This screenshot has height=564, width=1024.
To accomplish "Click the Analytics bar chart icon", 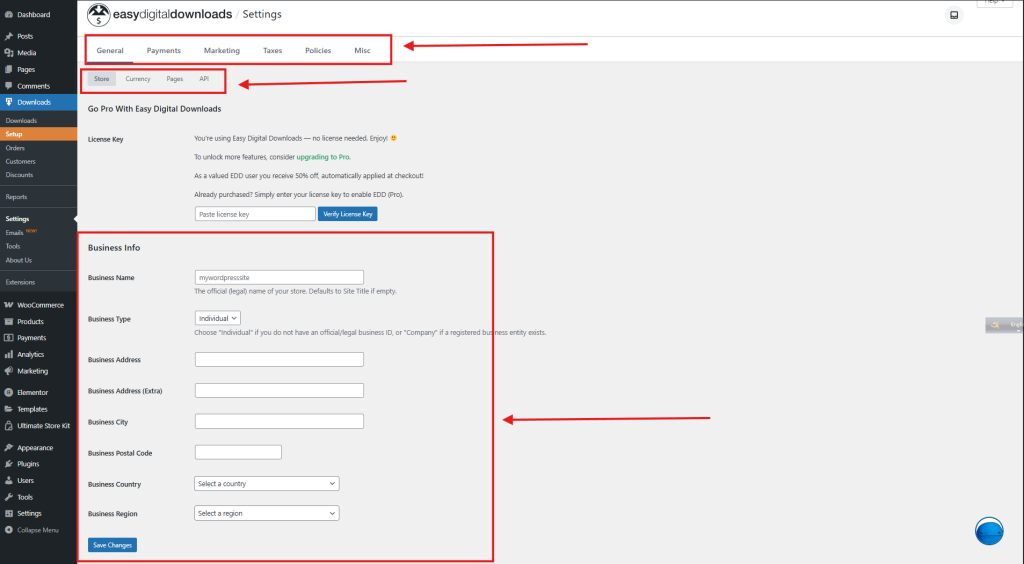I will pos(8,354).
